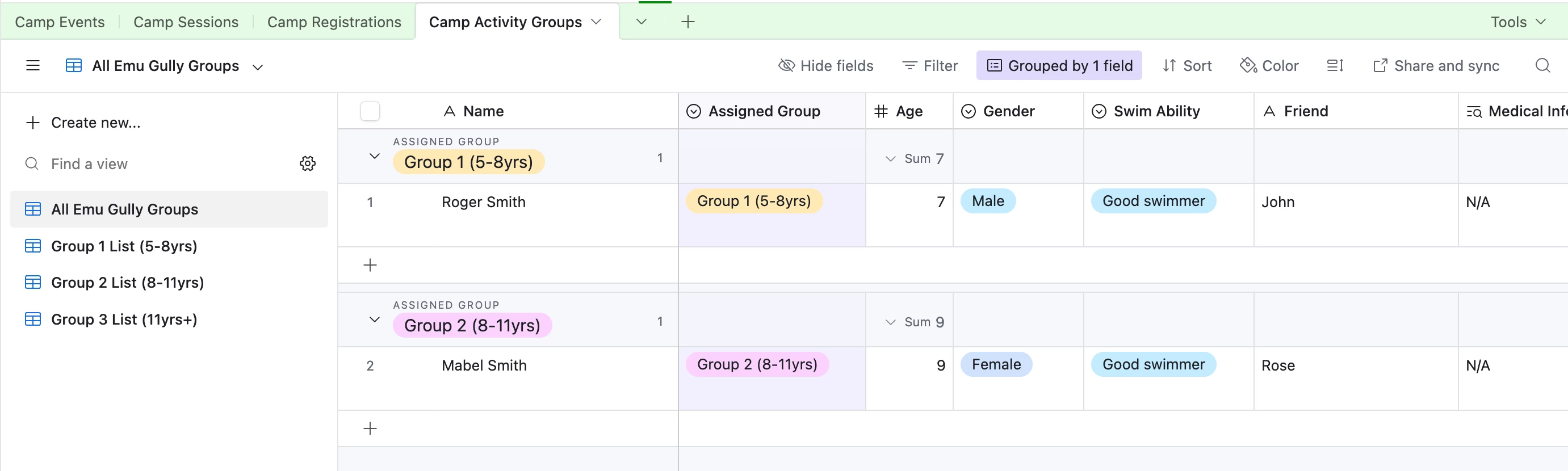Collapse the Group 1 (5-8yrs) group
Image resolution: width=1568 pixels, height=471 pixels.
374,157
